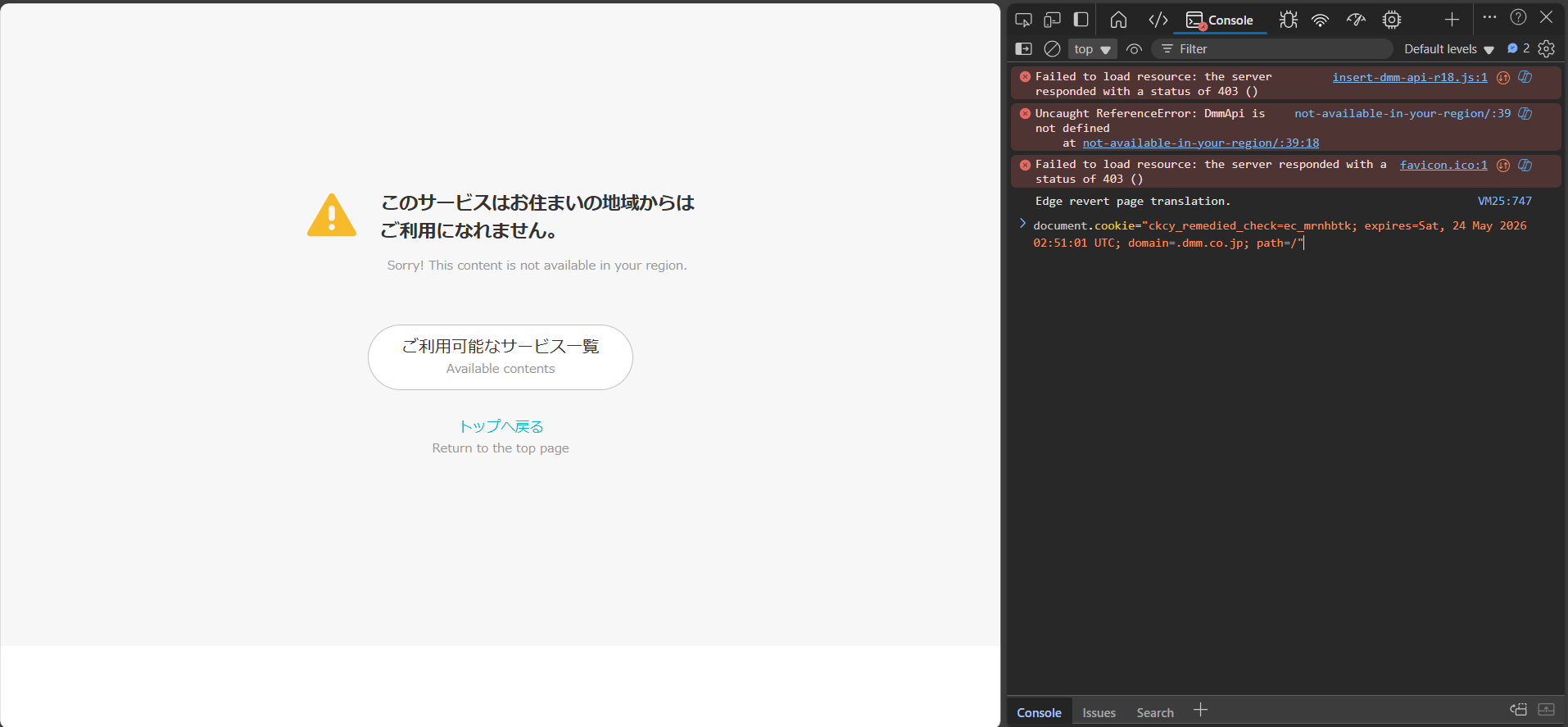
Task: Click the Japanese heading 'このサービスはお住まいの地域からは'
Action: click(538, 202)
